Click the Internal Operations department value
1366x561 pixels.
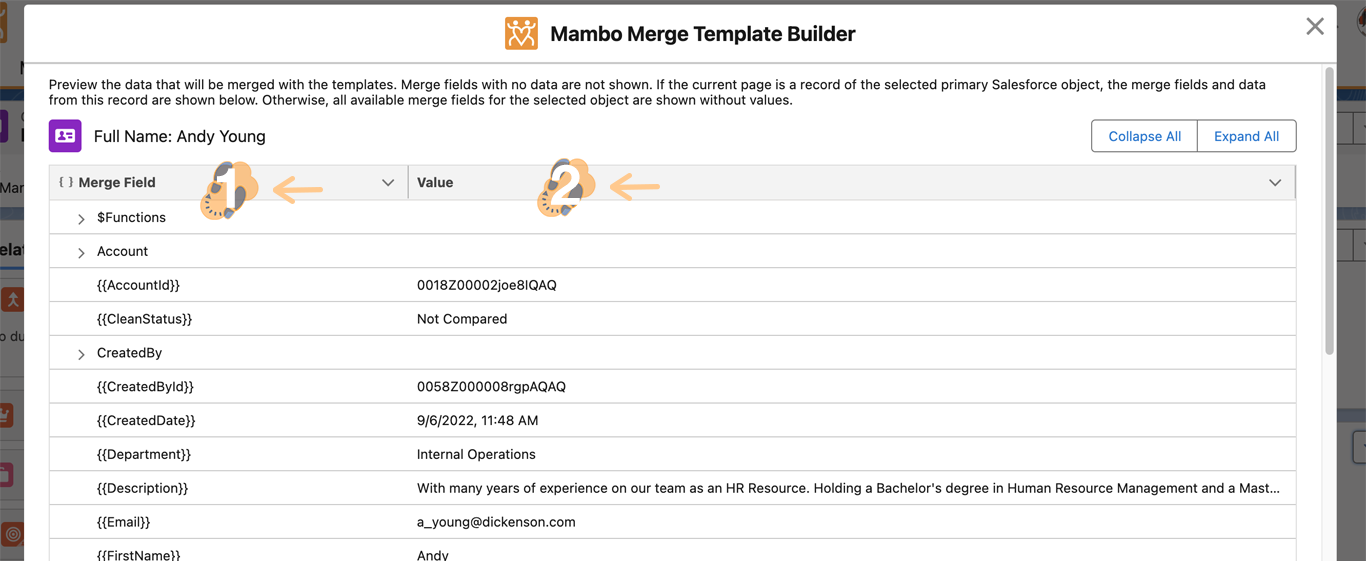click(x=476, y=454)
